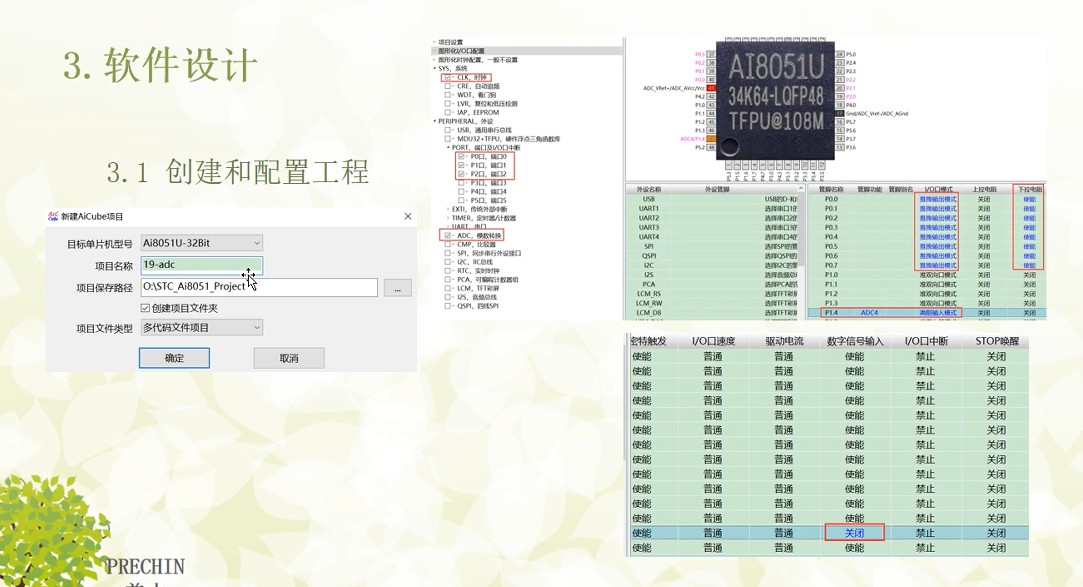Select 图形化I/O口配置 in the tree
Viewport: 1083px width, 587px height.
click(x=460, y=51)
